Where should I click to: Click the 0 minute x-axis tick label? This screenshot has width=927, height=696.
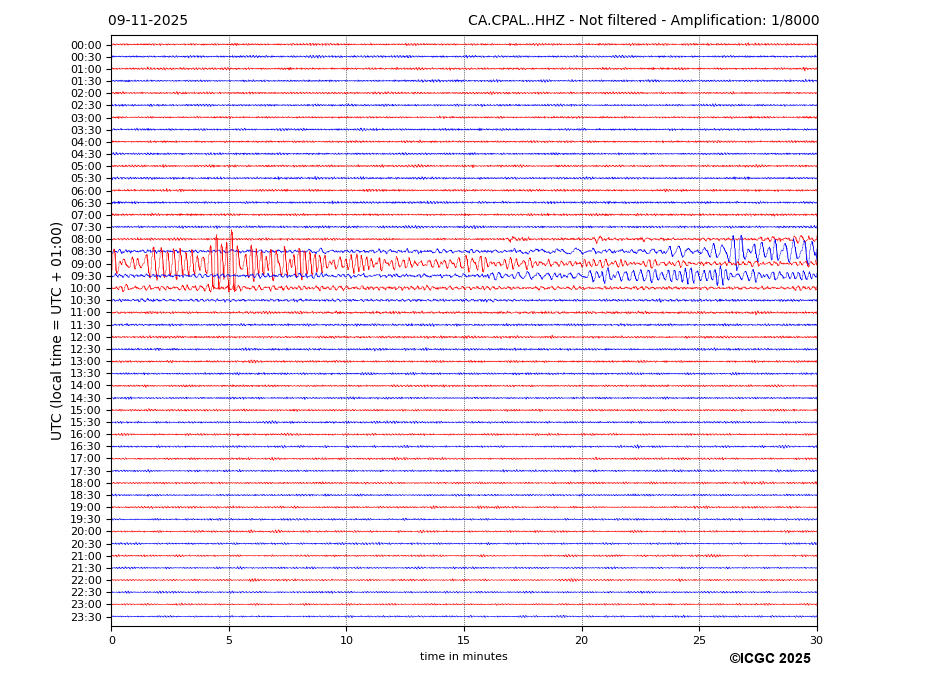[x=112, y=640]
